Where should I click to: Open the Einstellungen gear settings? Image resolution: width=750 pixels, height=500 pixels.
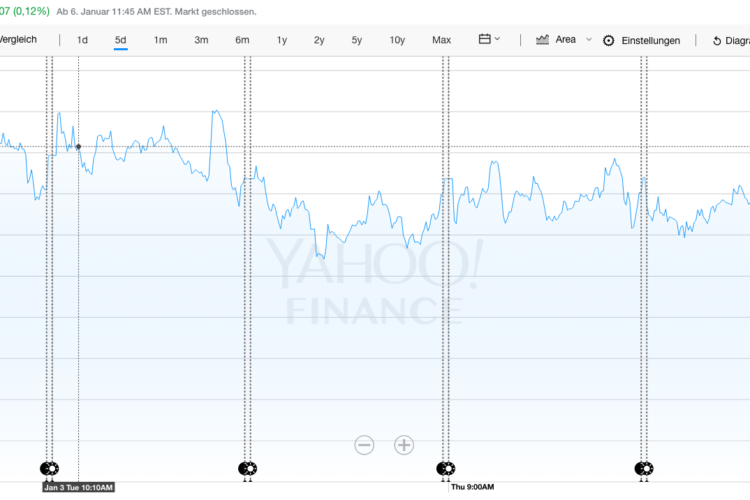pos(642,41)
